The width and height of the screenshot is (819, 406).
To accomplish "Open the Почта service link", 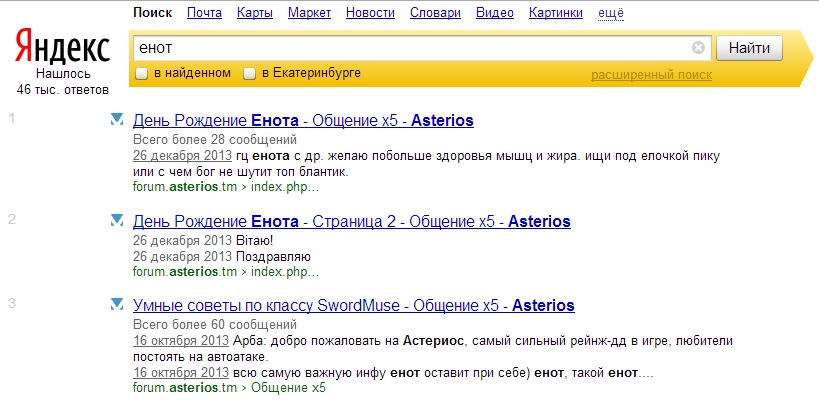I will coord(204,13).
